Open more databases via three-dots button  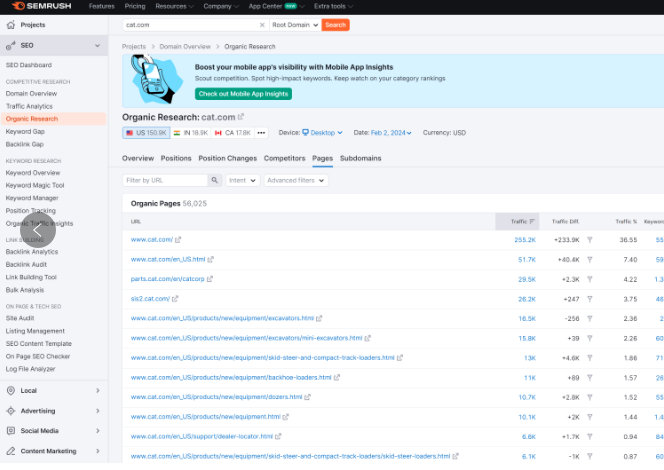(x=262, y=132)
